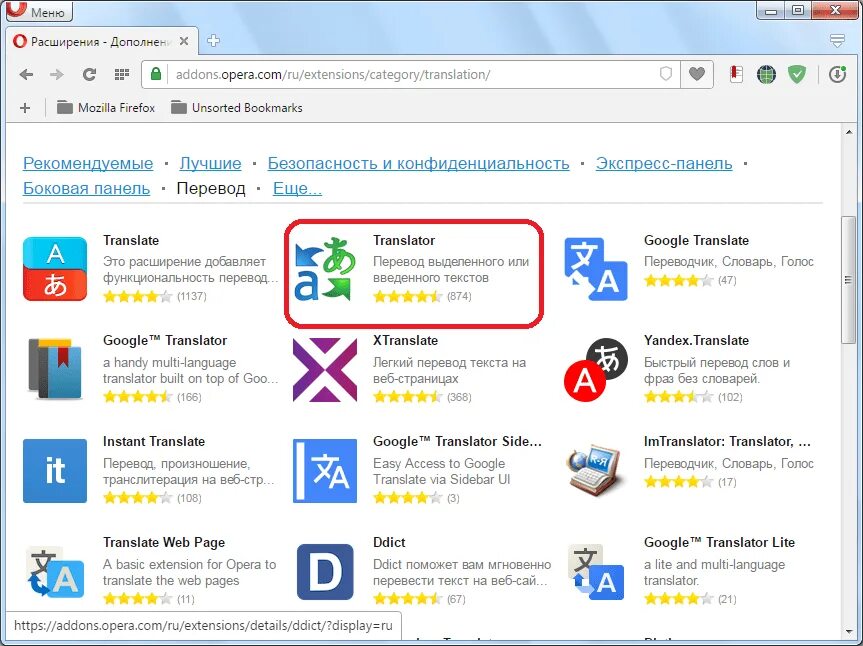
Task: Click the page vertical scrollbar thumb
Action: [x=848, y=280]
